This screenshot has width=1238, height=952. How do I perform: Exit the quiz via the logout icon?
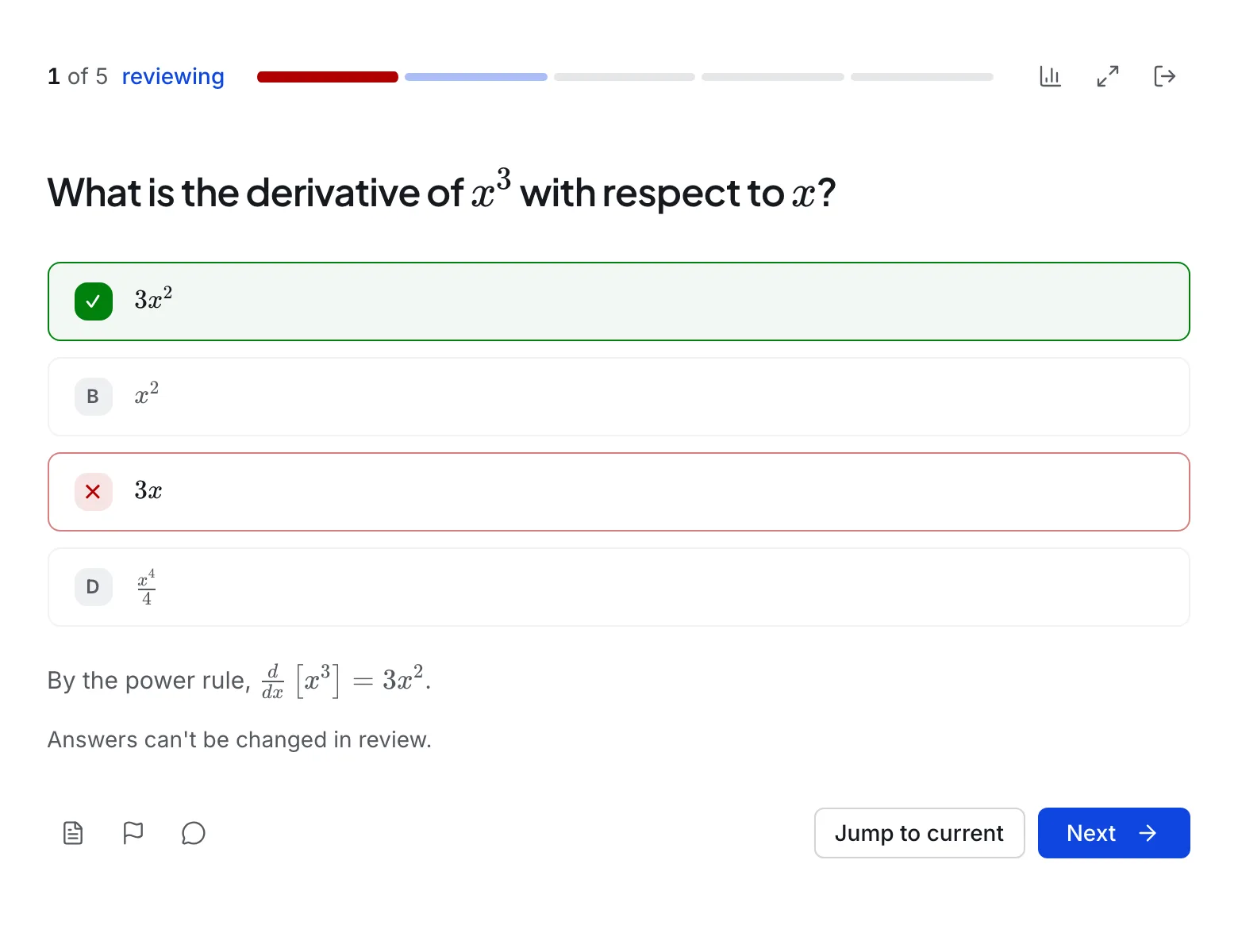pyautogui.click(x=1164, y=76)
